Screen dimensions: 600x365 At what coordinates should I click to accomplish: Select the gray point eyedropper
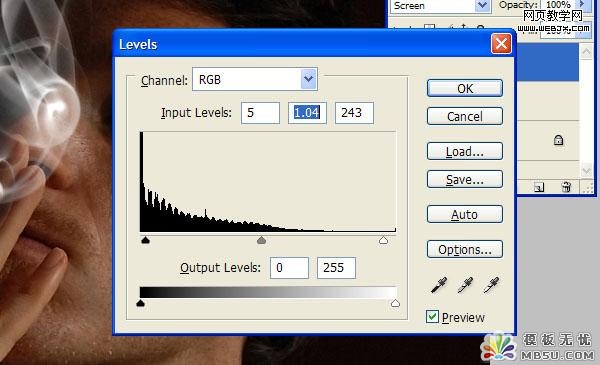click(465, 285)
